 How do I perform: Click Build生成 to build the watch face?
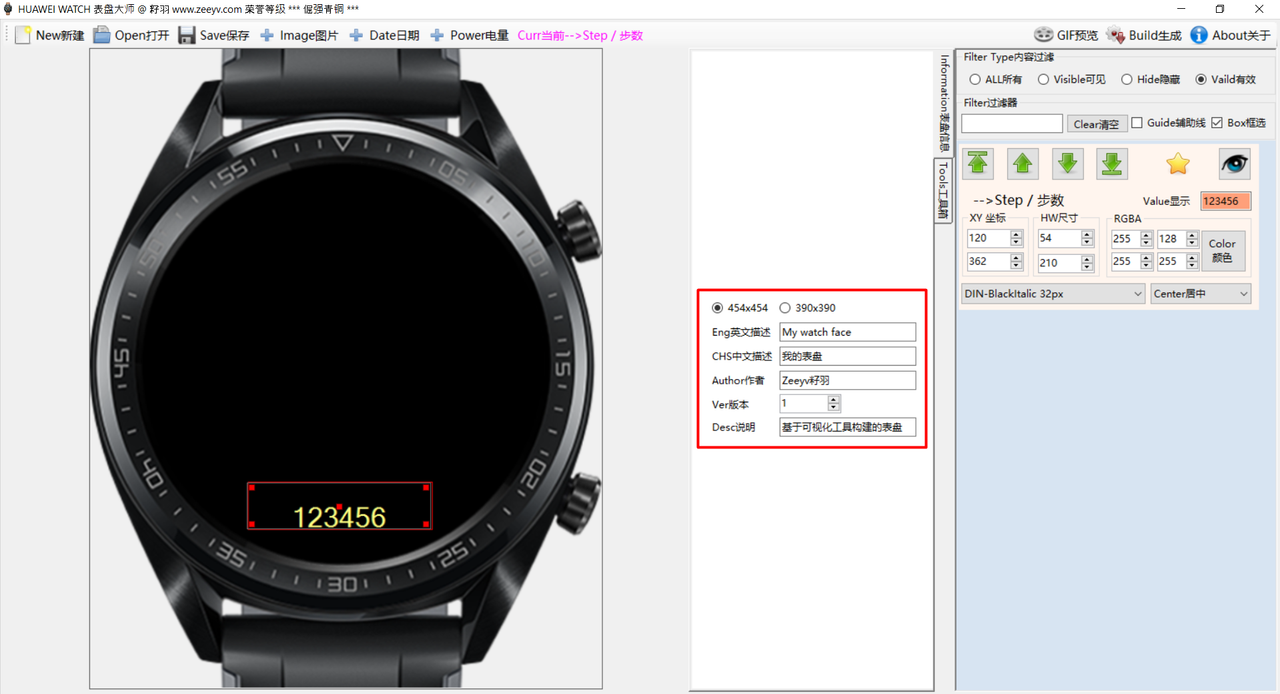[x=1144, y=35]
